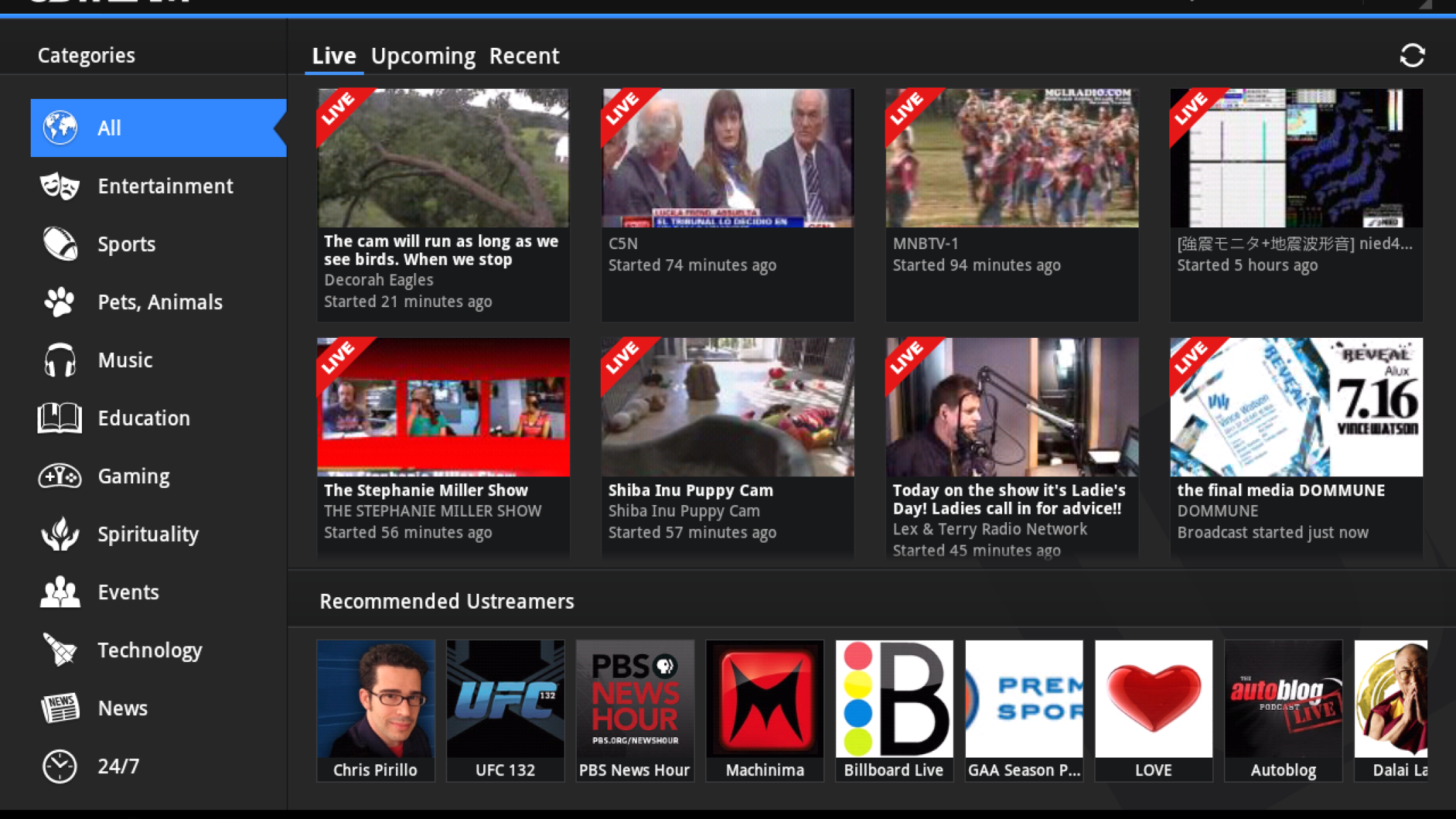Viewport: 1456px width, 819px height.
Task: Click the open book Education icon
Action: [60, 418]
